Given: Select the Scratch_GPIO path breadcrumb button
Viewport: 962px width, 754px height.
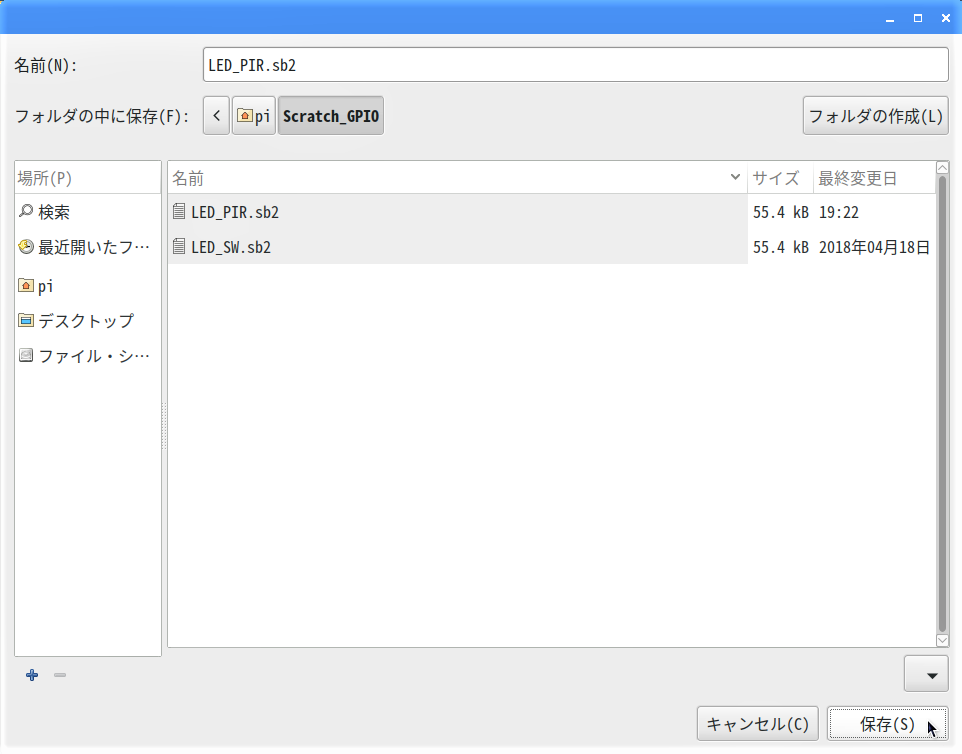Looking at the screenshot, I should pos(330,116).
